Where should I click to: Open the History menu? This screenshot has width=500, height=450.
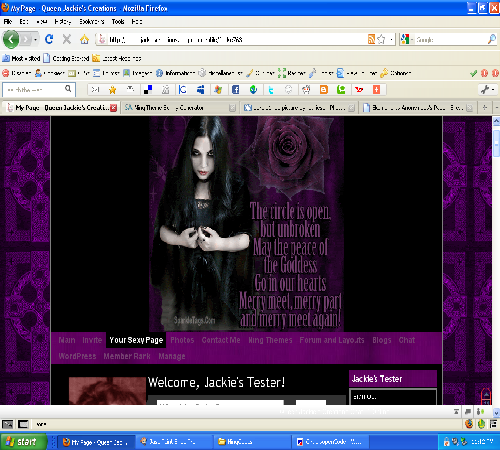[63, 22]
